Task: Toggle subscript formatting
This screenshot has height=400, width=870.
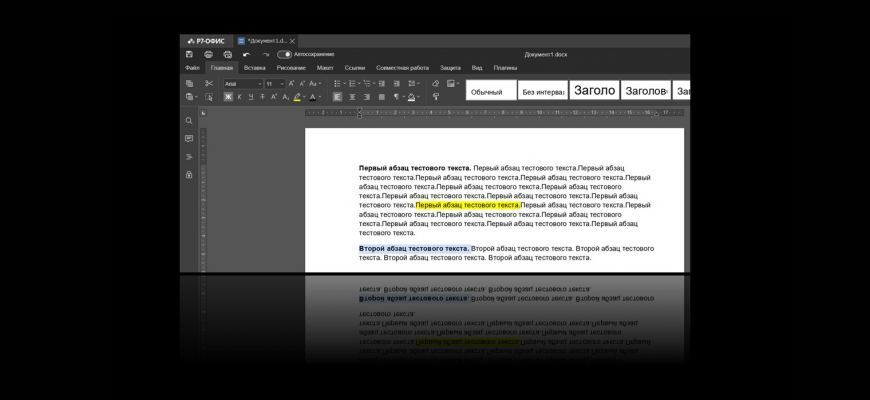Action: tap(286, 97)
